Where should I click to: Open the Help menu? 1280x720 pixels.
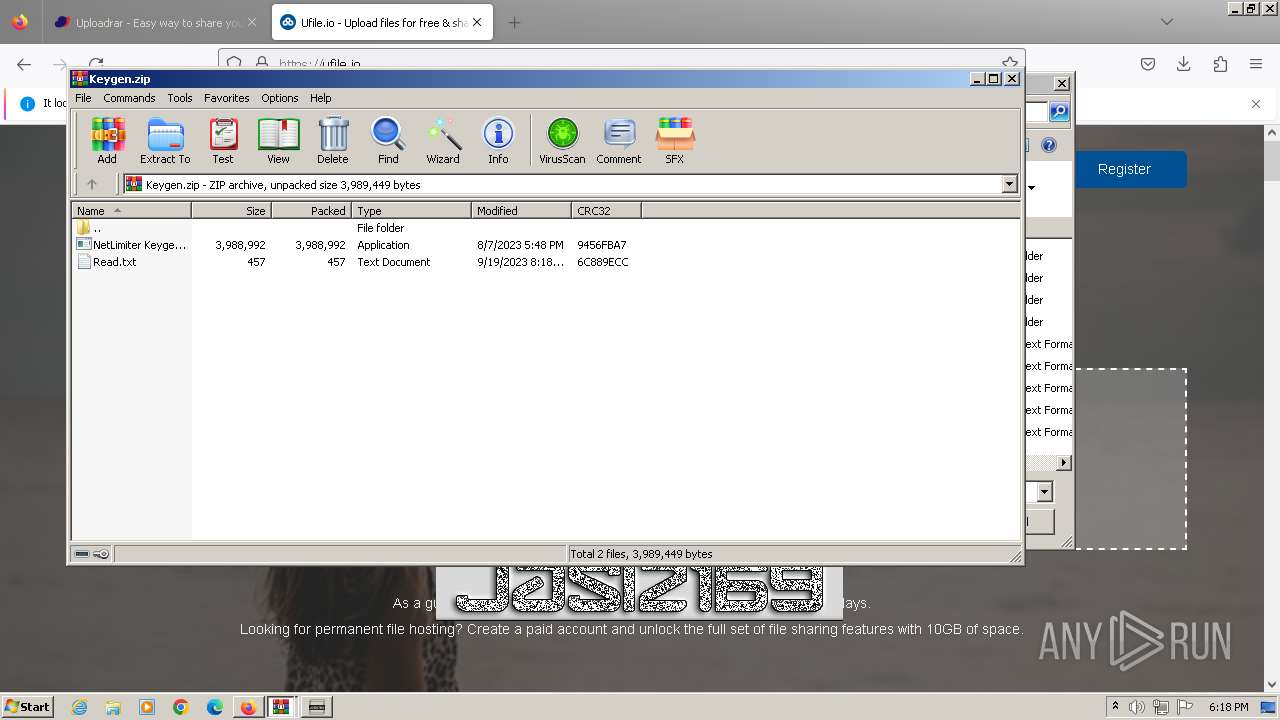coord(320,98)
